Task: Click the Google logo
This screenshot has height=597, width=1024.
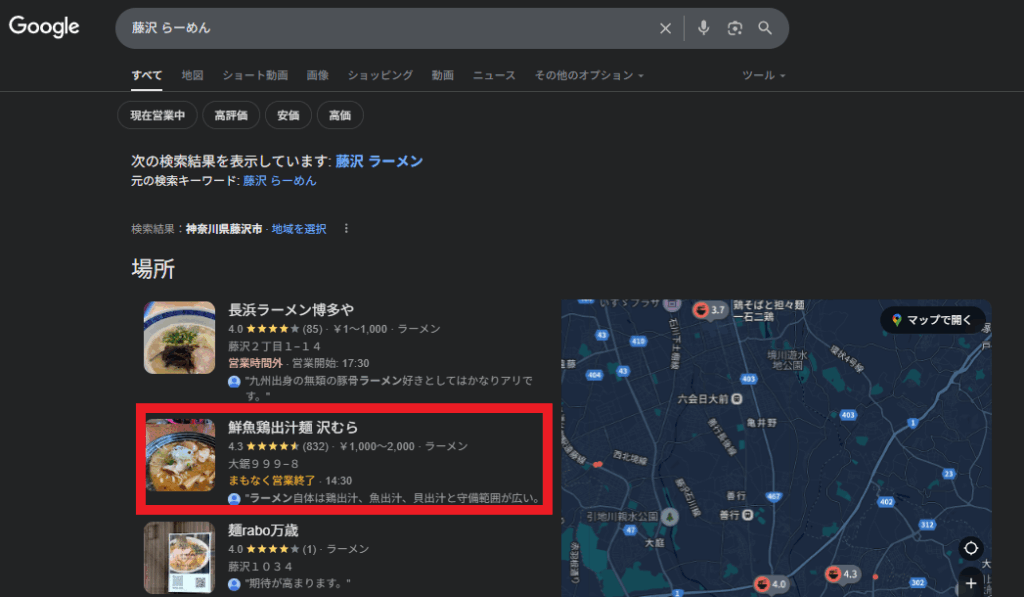Action: [x=44, y=27]
